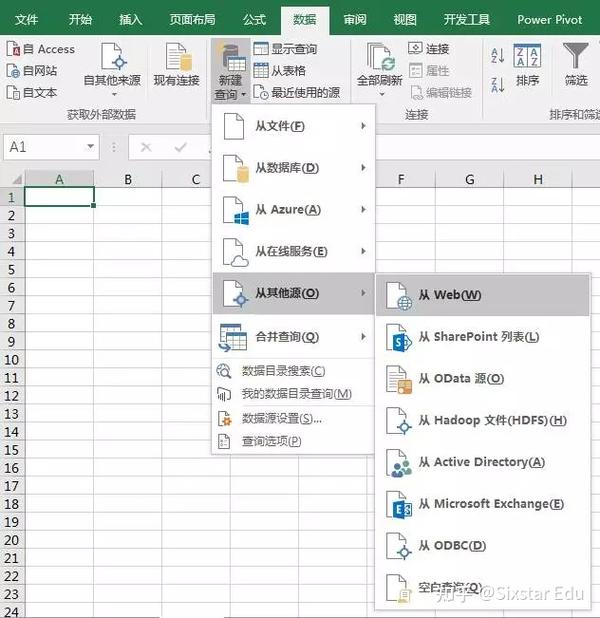Open the 自其他来源 dropdown arrow

click(114, 95)
